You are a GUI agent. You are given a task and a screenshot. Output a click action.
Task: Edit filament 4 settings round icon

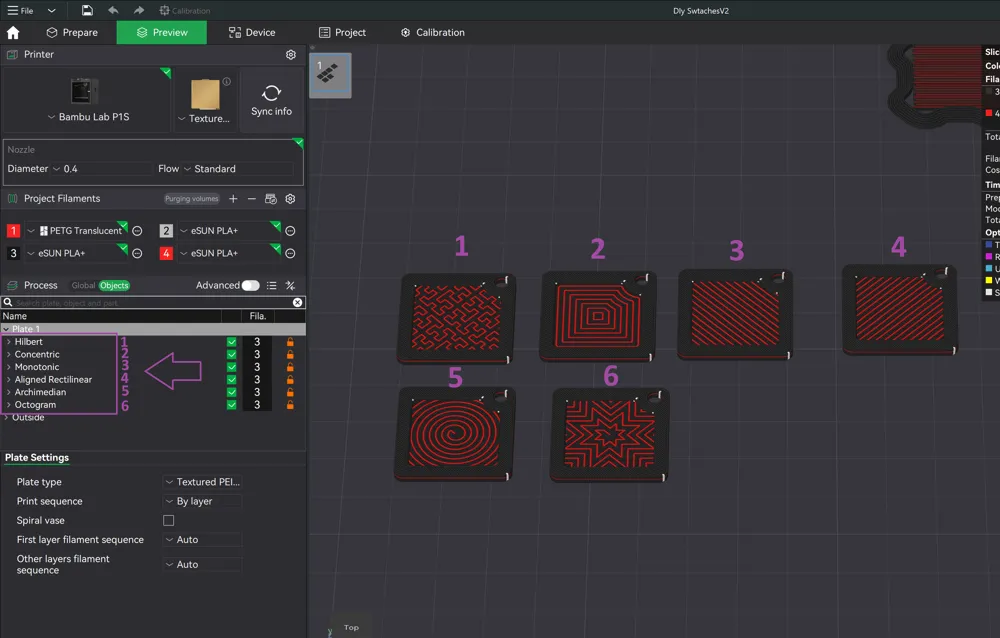click(x=290, y=253)
